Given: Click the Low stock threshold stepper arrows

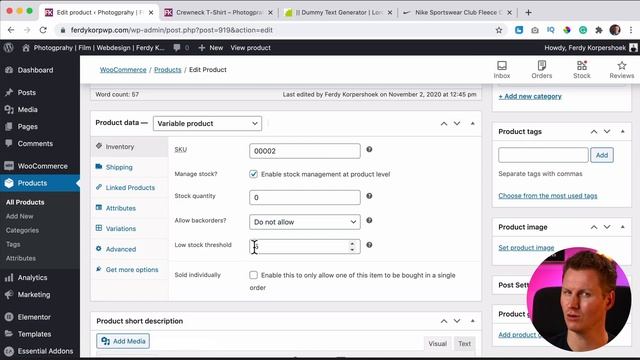Looking at the screenshot, I should click(352, 247).
